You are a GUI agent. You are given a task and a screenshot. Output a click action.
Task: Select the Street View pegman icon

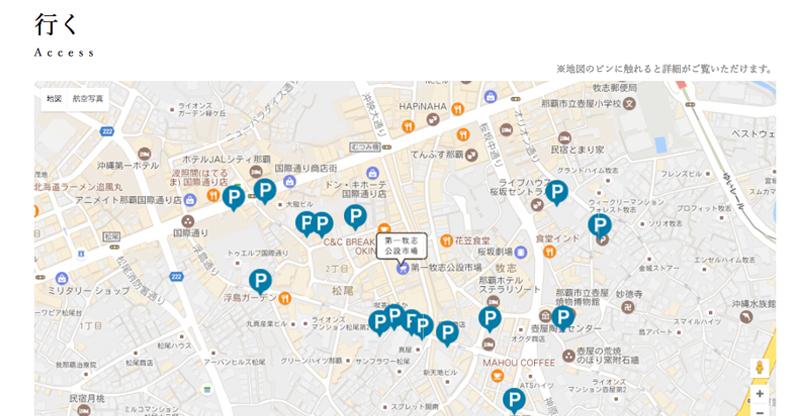tap(759, 368)
